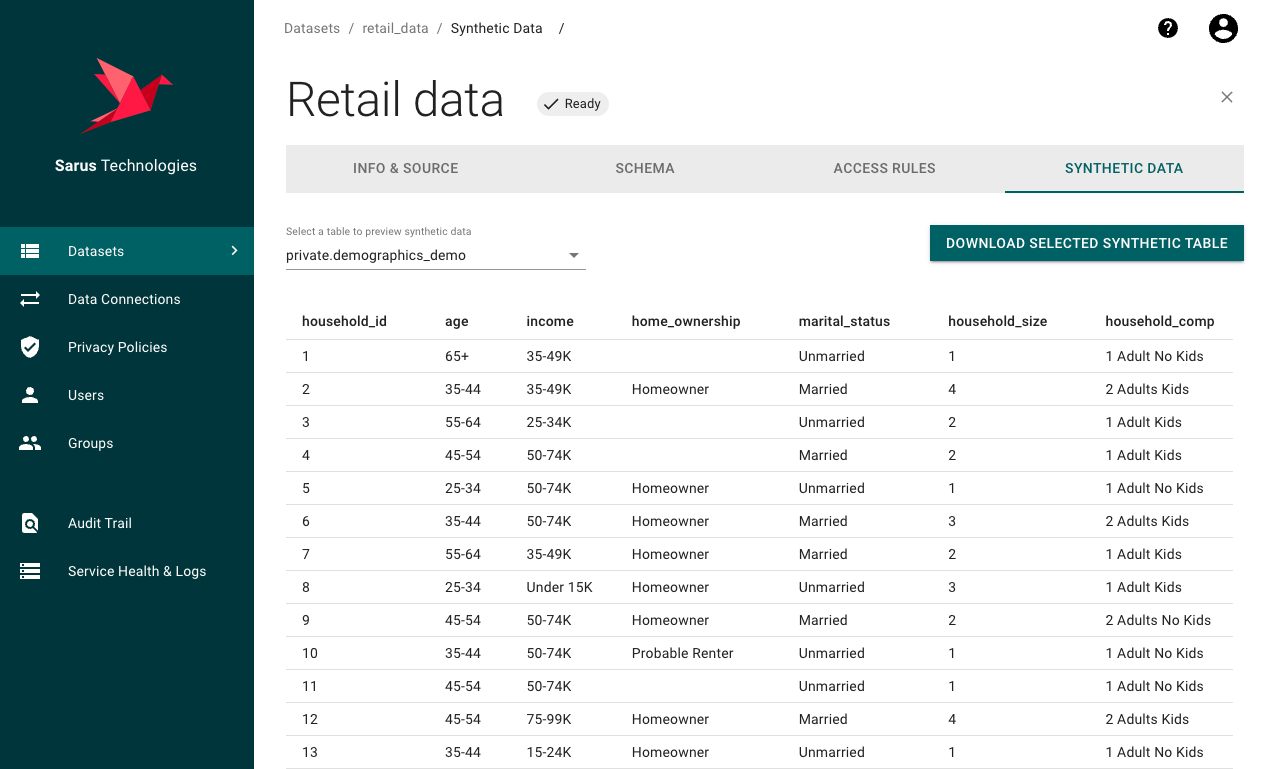Click the Audit Trail magnifier icon
Screen dimensions: 1272x769
(30, 523)
